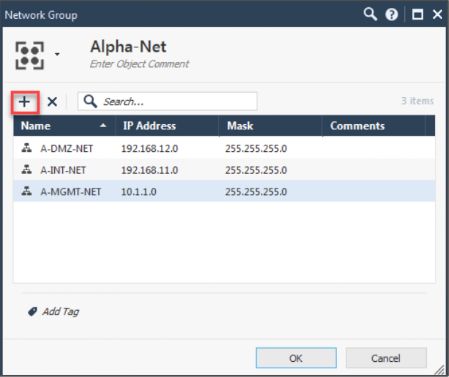
Task: Focus the Search members field
Action: (167, 101)
